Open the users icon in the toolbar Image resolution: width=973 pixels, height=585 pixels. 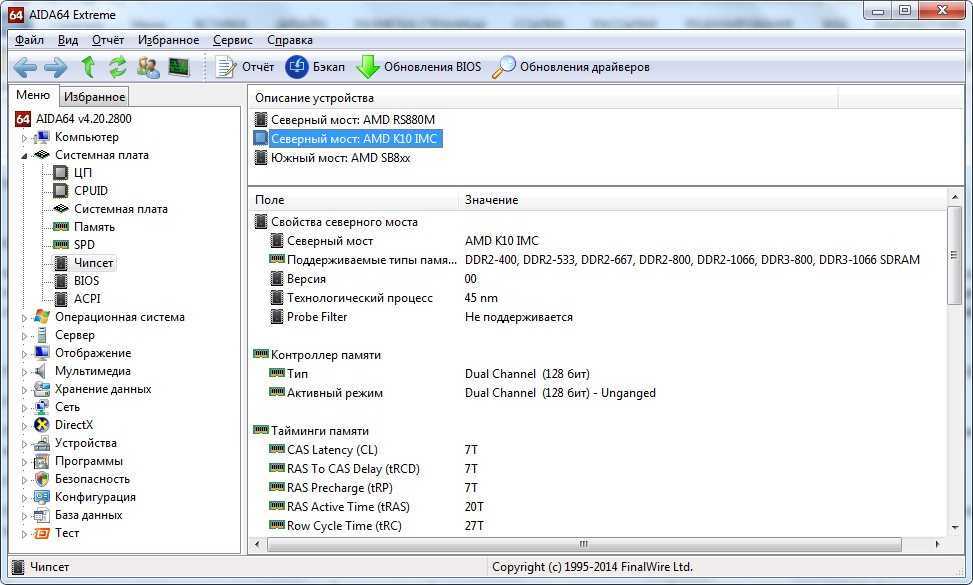pos(148,67)
